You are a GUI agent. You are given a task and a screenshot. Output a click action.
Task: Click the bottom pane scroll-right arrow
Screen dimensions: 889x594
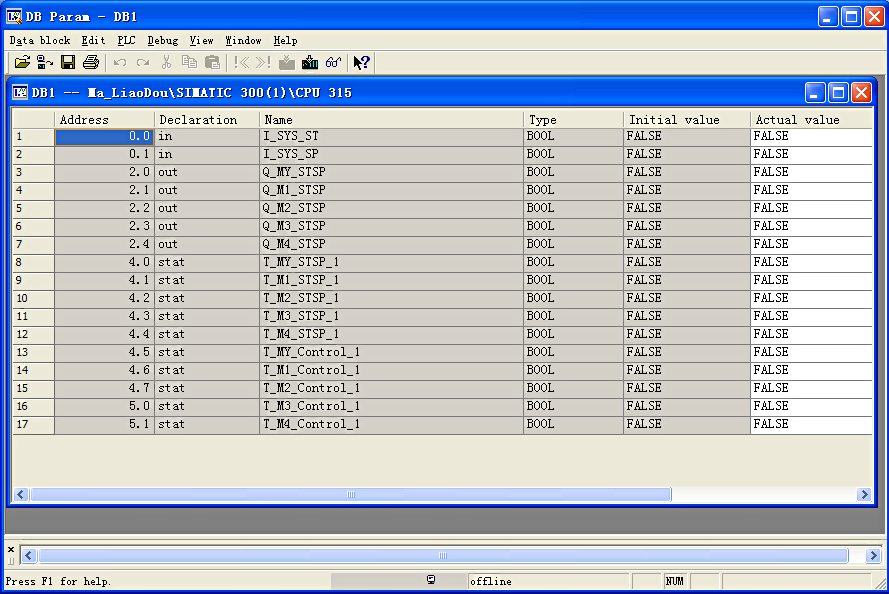point(874,555)
